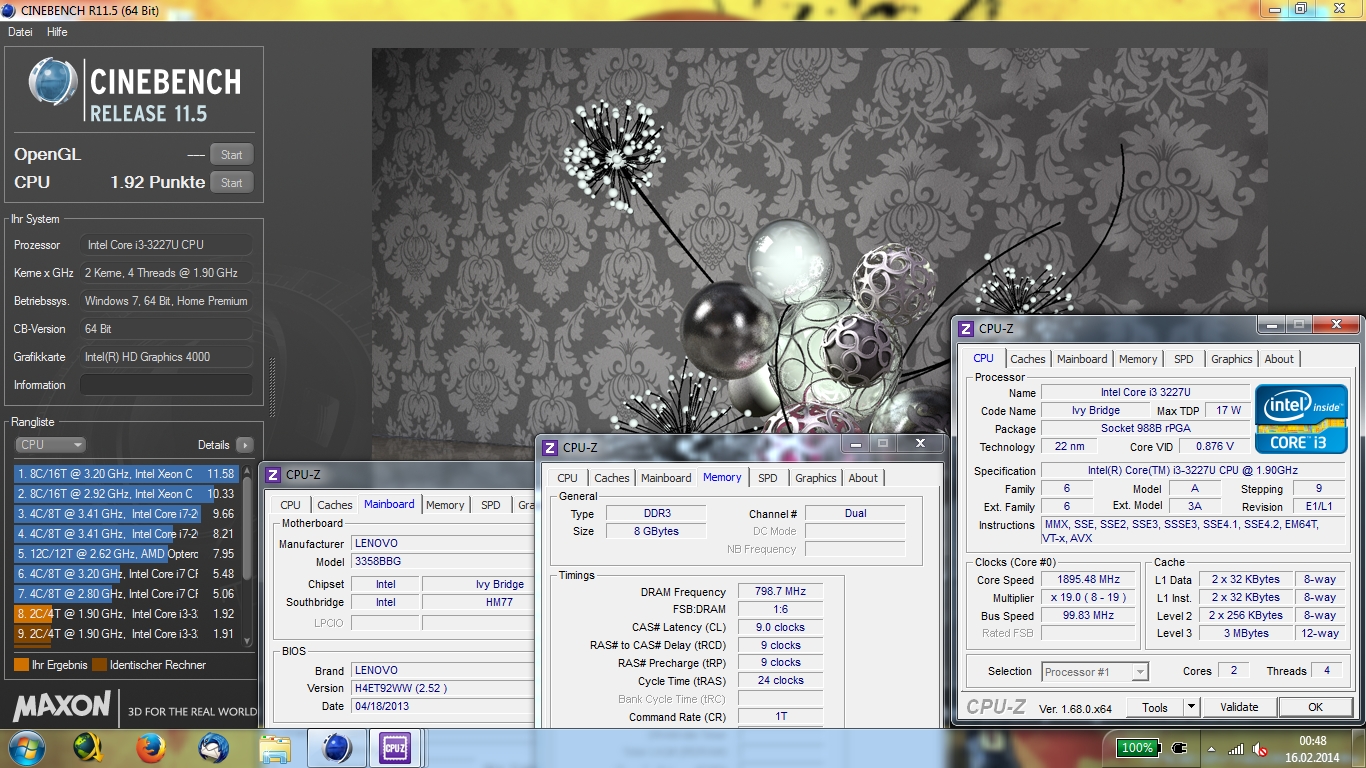Viewport: 1366px width, 768px height.
Task: Switch to Cinebench via its taskbar icon
Action: pos(336,748)
